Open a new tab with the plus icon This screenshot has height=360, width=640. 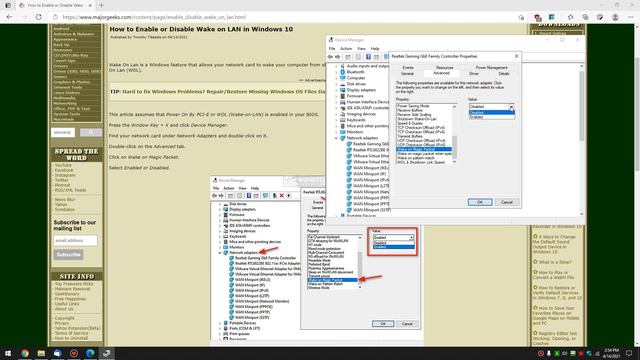pos(101,5)
